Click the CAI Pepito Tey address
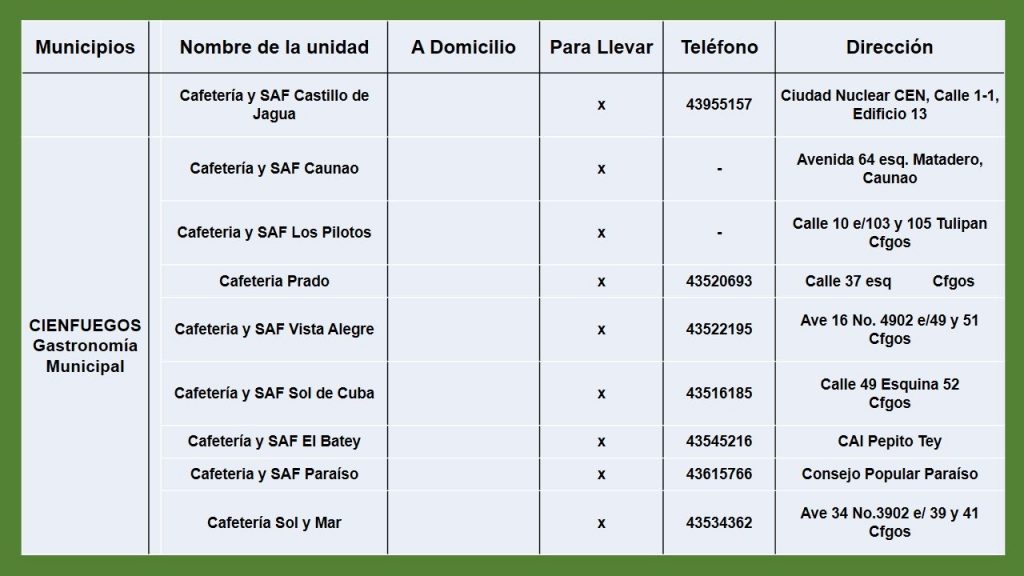This screenshot has height=576, width=1024. pyautogui.click(x=889, y=441)
